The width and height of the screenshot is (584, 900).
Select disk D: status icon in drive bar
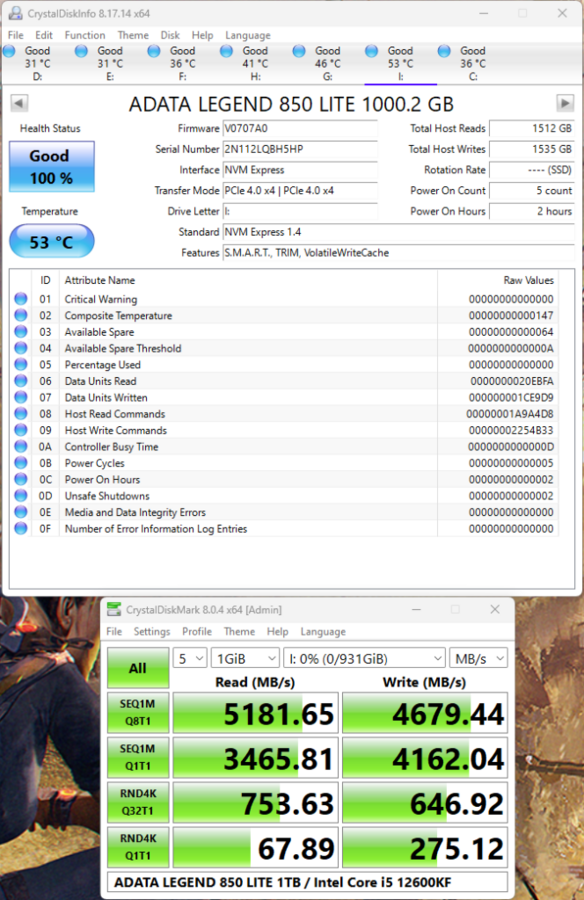pyautogui.click(x=9, y=51)
